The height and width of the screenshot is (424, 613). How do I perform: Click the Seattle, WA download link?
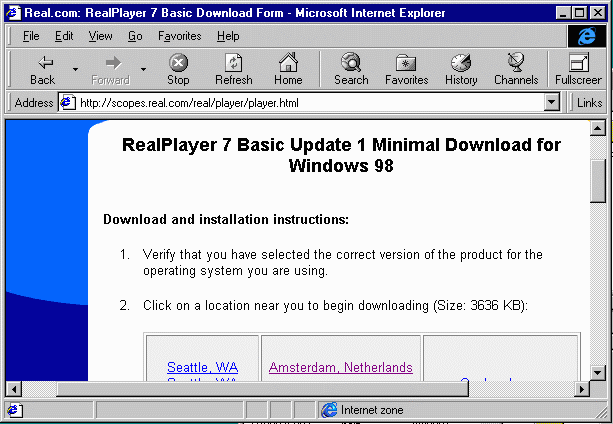(202, 367)
